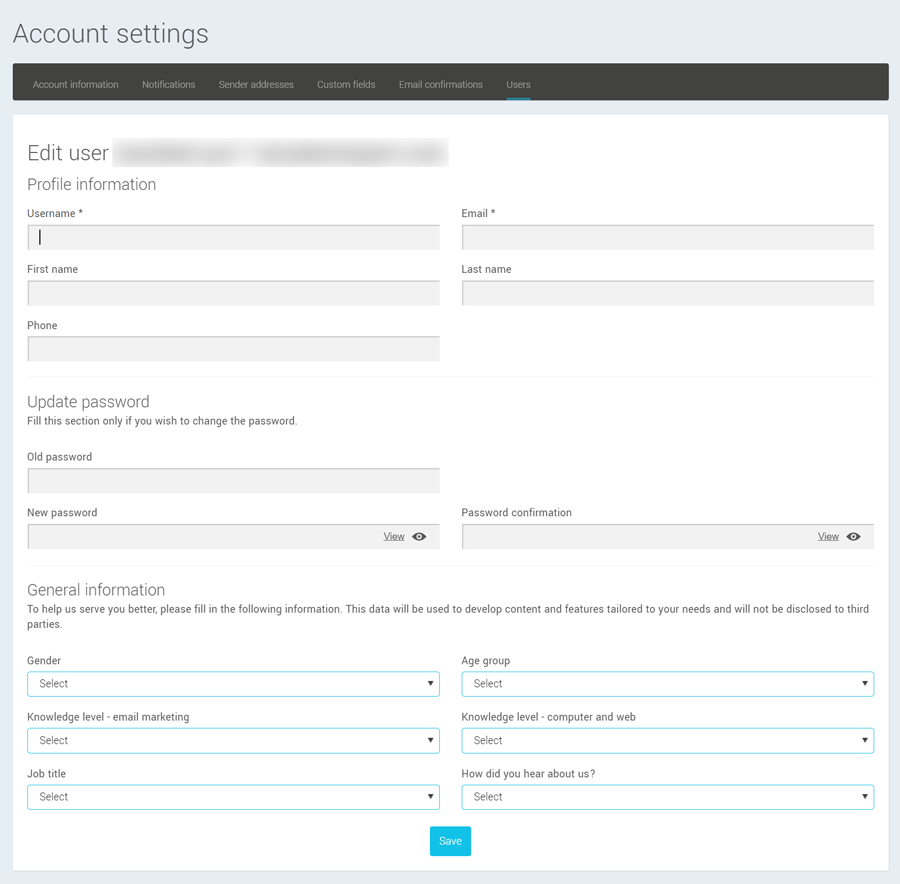Click the Old password field
This screenshot has height=884, width=900.
tap(233, 481)
